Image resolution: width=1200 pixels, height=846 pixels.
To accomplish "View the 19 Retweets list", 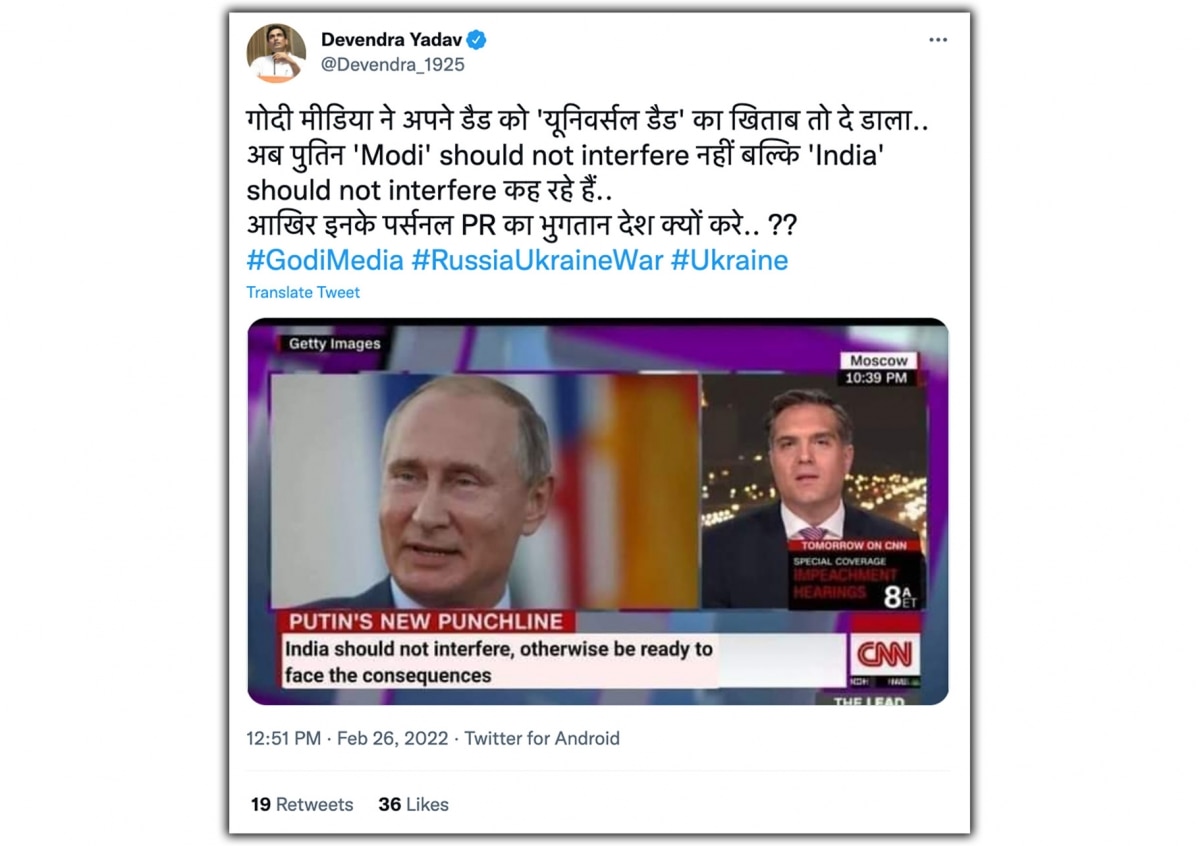I will [302, 804].
